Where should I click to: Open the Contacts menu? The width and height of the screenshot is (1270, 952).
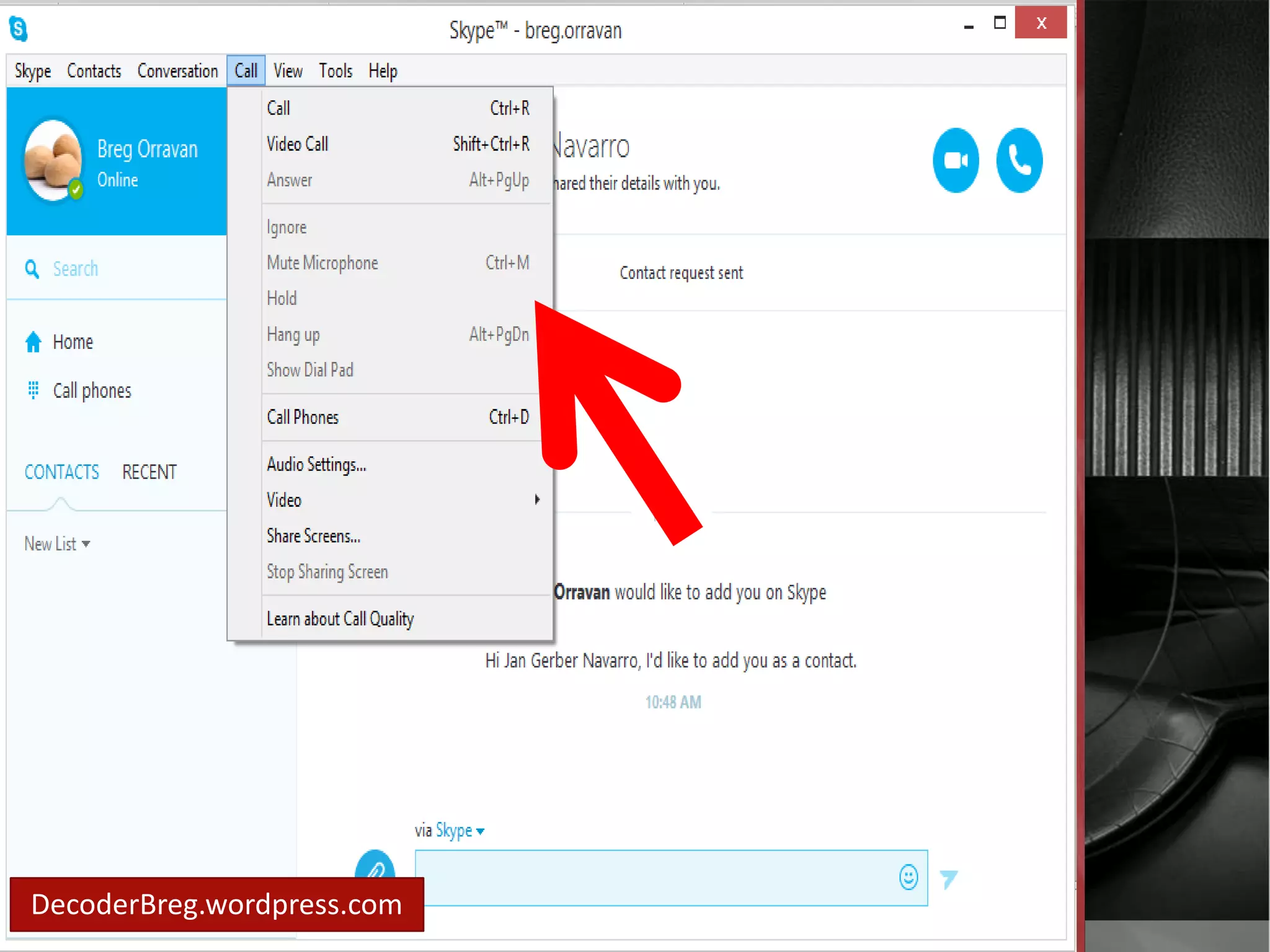[94, 71]
